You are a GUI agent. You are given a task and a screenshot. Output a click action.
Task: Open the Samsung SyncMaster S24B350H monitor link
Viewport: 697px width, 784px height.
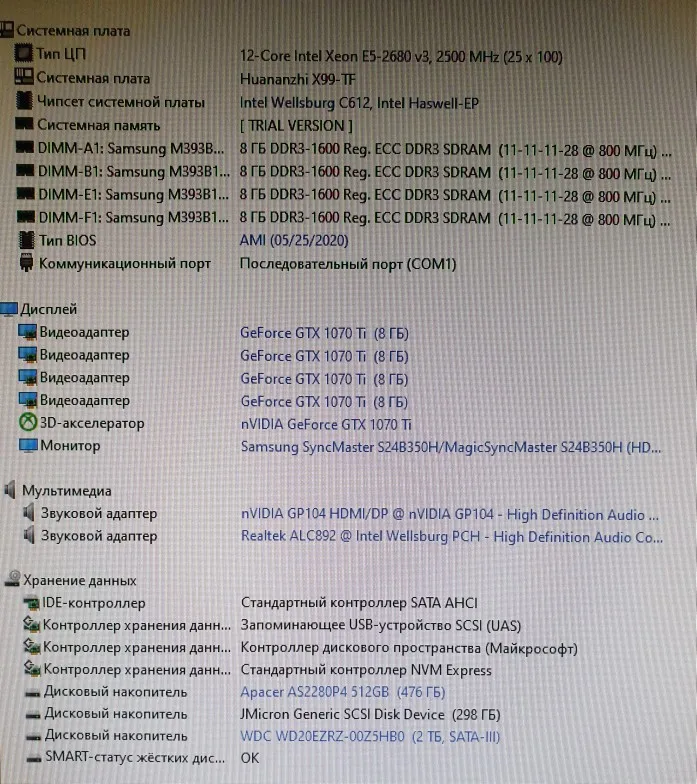coord(451,447)
